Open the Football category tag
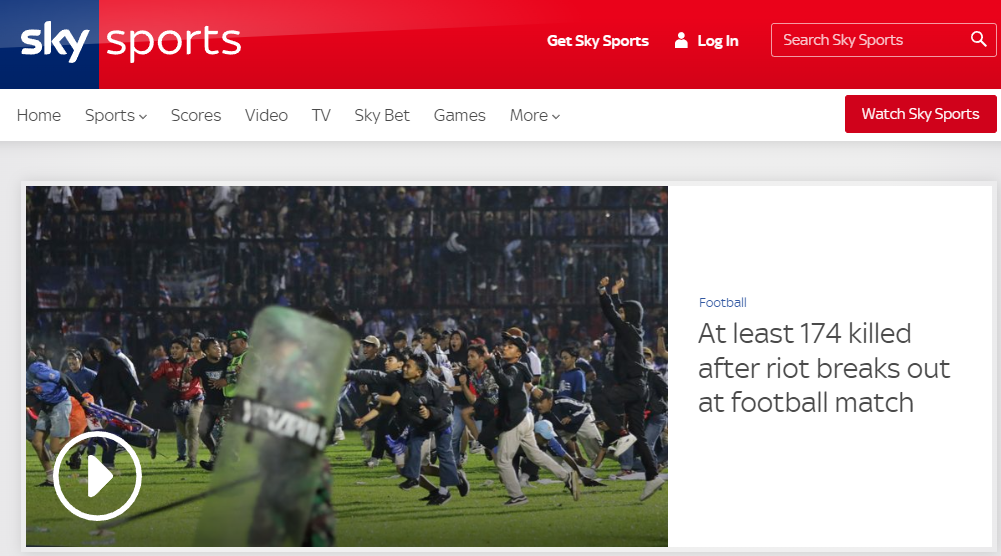The image size is (1001, 556). (x=722, y=302)
